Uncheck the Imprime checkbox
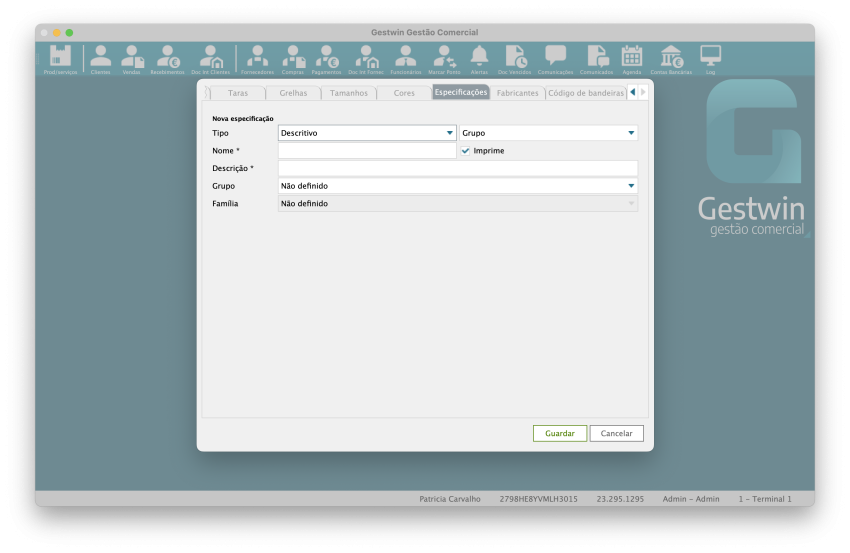This screenshot has width=850, height=553. click(466, 151)
